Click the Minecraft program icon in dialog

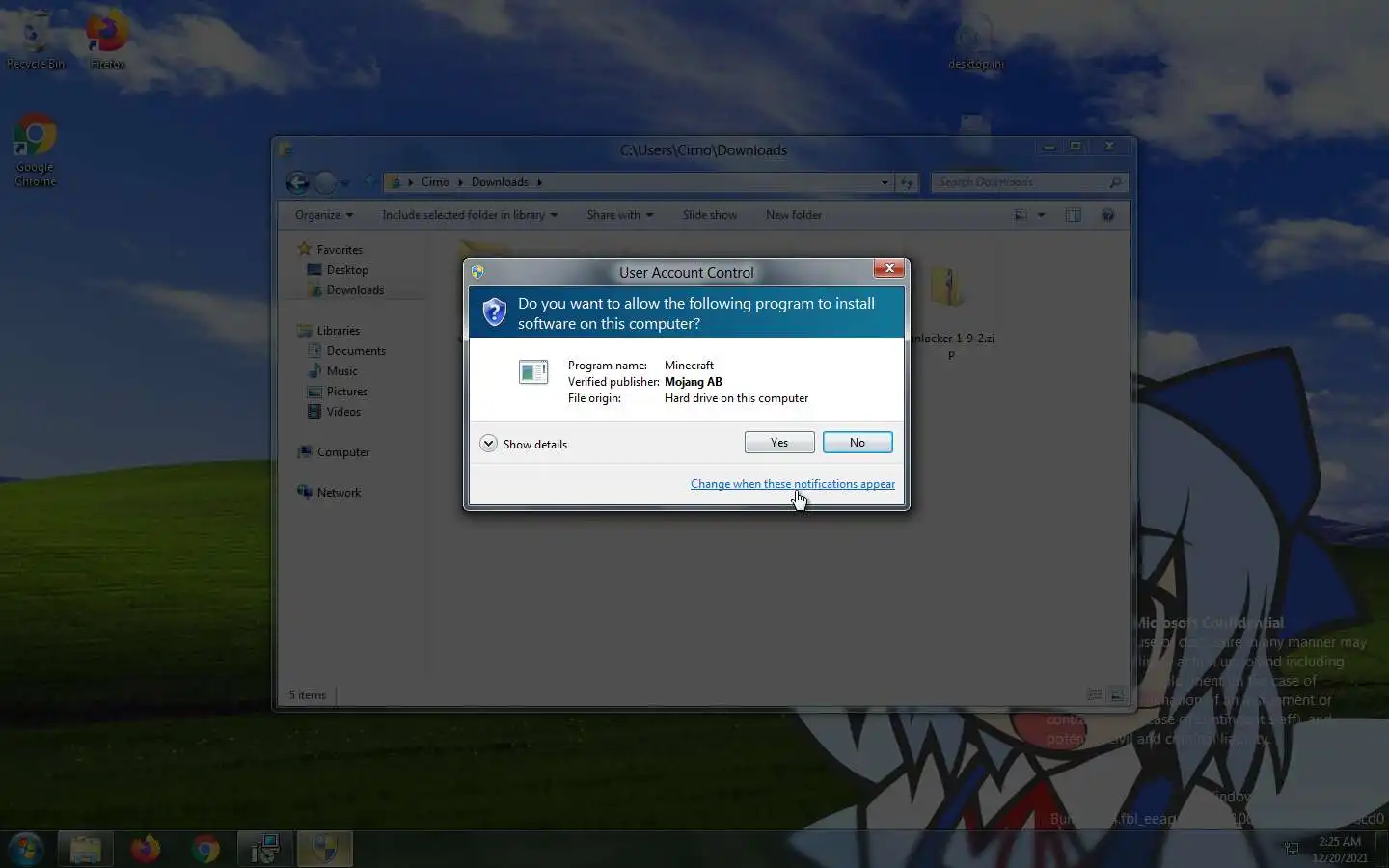(x=533, y=371)
